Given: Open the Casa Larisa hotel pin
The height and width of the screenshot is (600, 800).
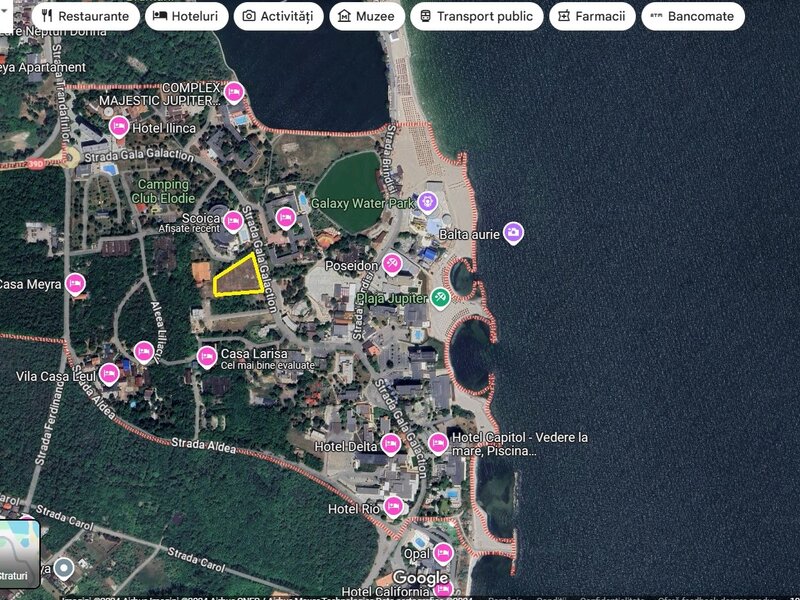Looking at the screenshot, I should [x=207, y=357].
